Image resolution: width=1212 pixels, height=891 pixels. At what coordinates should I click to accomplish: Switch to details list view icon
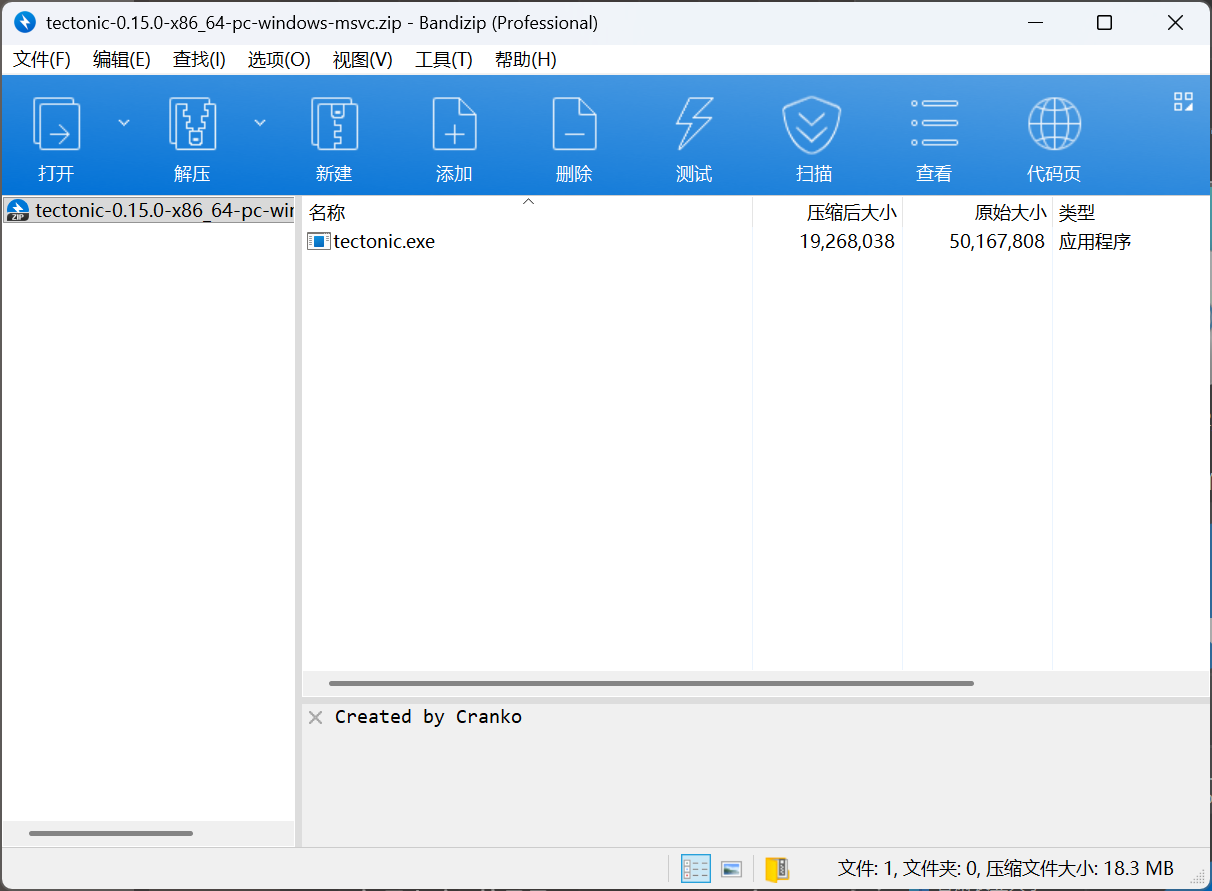coord(696,868)
